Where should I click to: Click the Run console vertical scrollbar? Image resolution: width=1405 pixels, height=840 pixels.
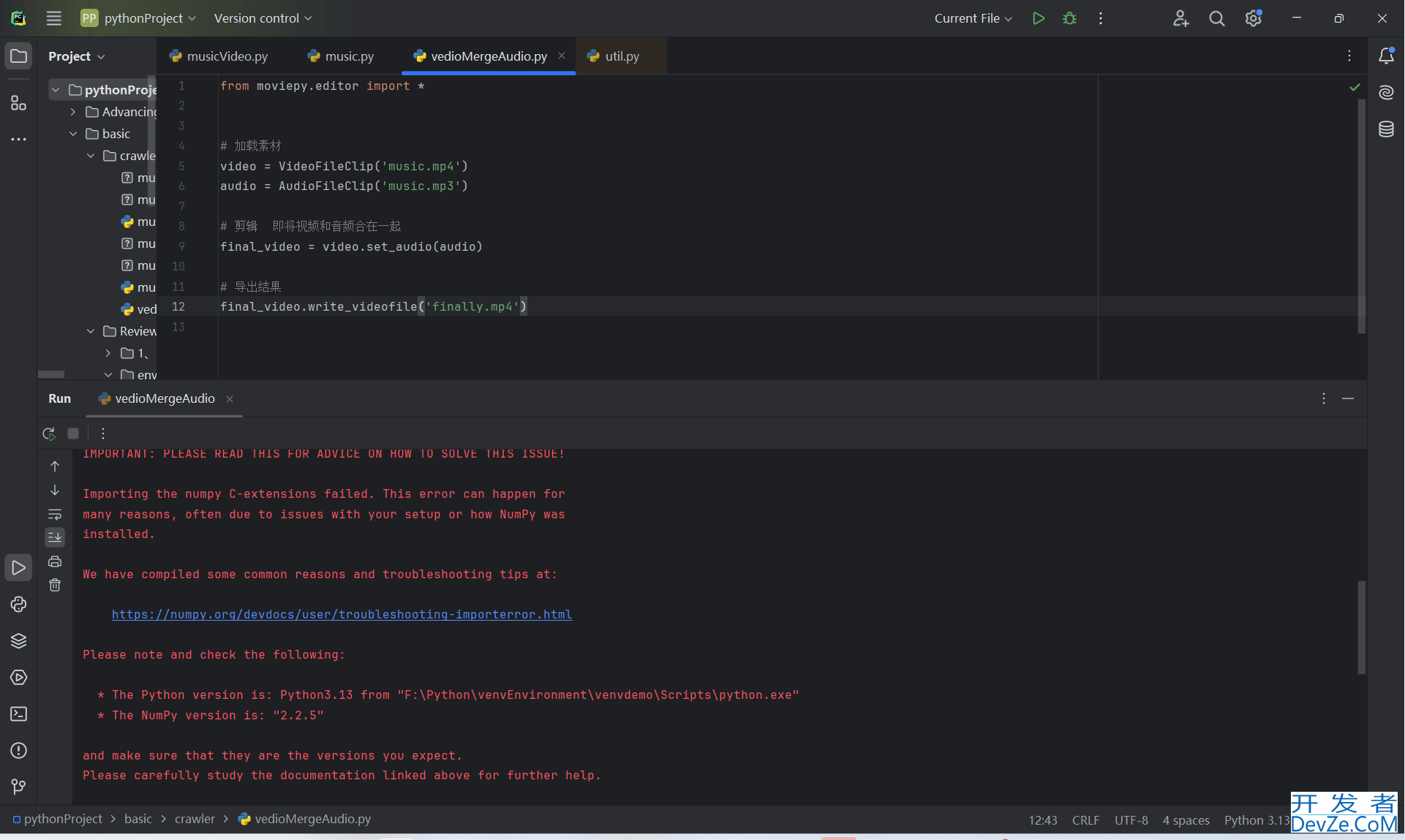click(1362, 627)
